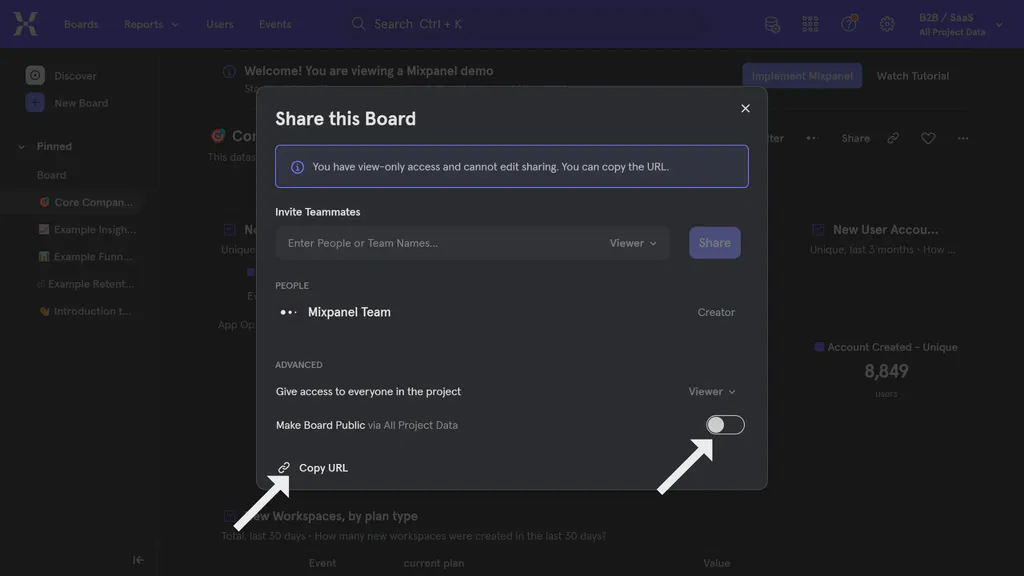Collapse the sidebar with the collapse arrow
Screen dimensions: 1024x576
tap(138, 559)
